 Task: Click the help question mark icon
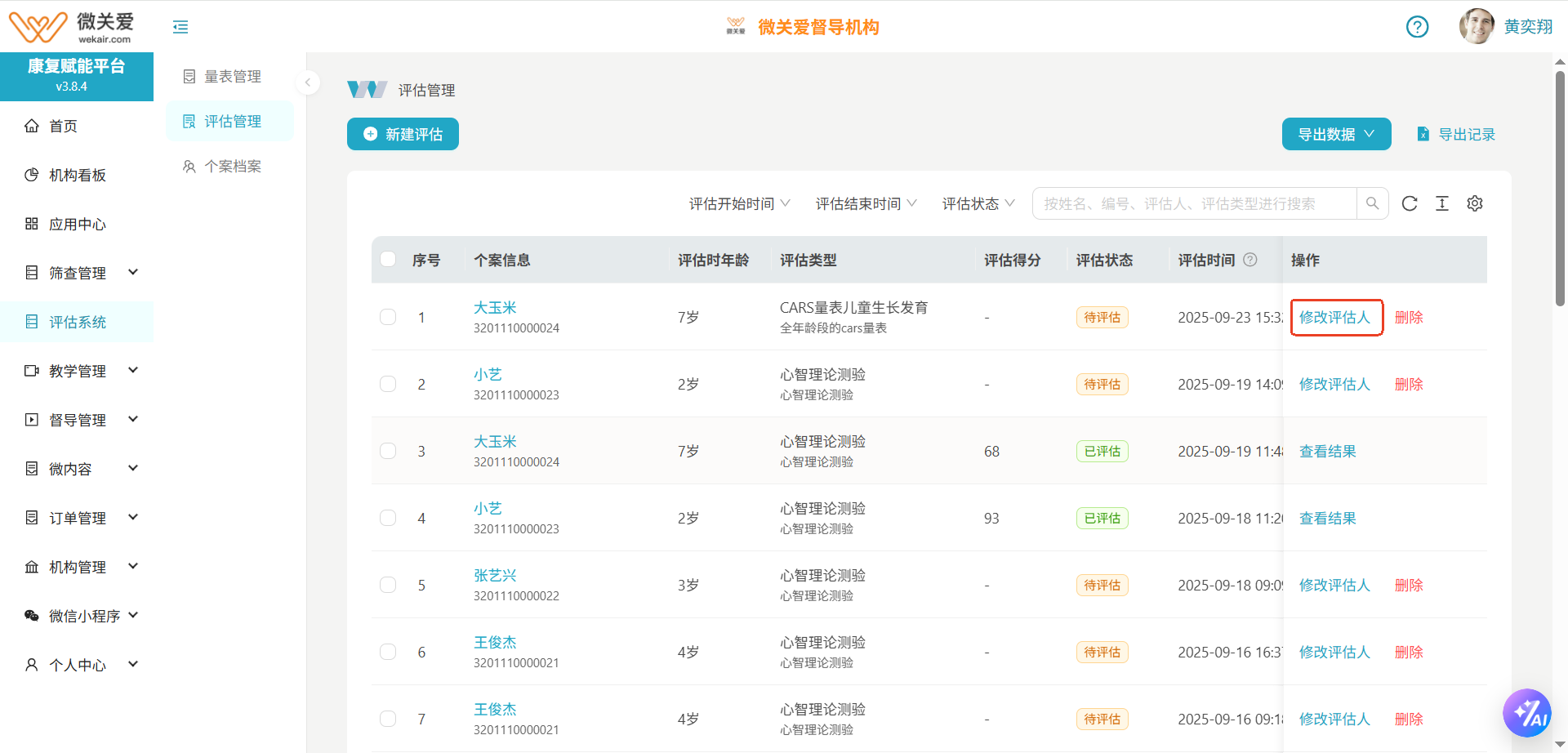click(1417, 27)
